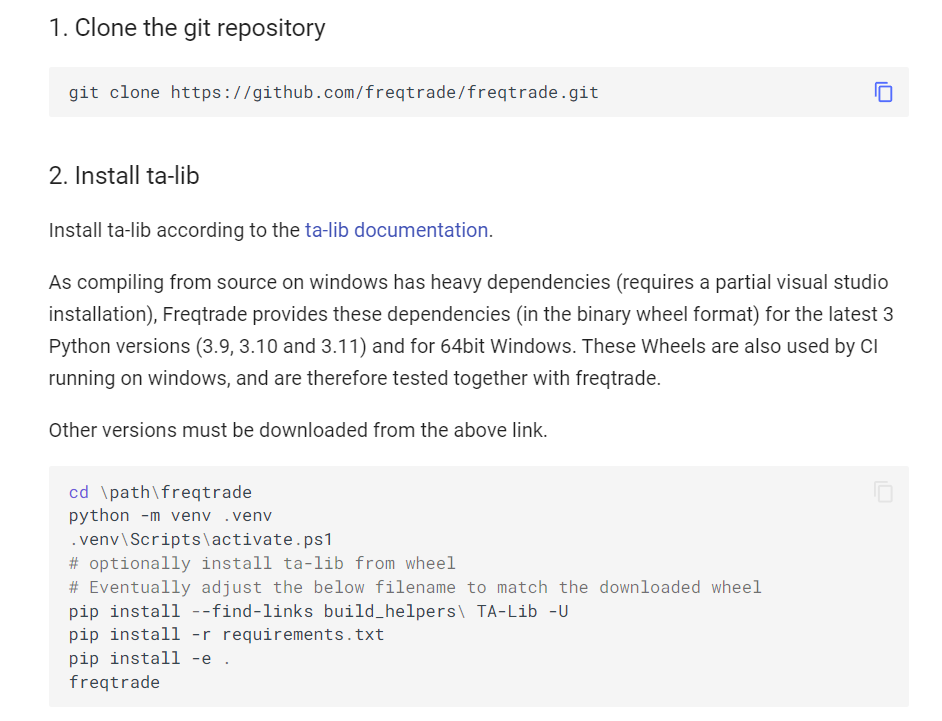Click the 'Clone the git repository' heading
The image size is (942, 721).
pos(187,28)
